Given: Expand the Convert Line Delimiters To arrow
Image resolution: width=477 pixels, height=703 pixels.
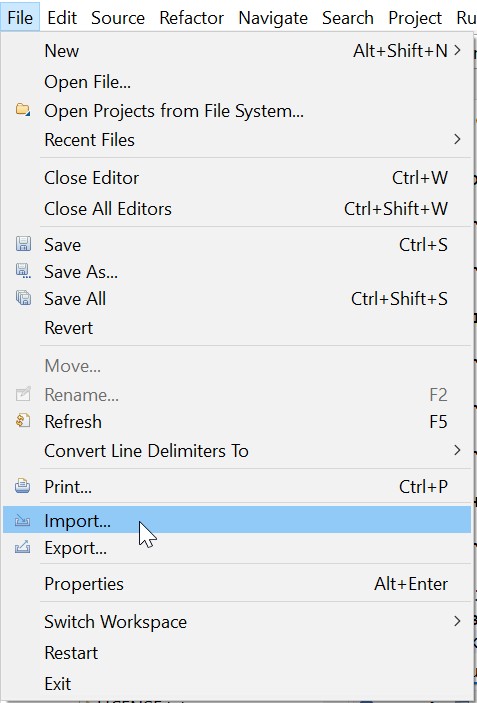Looking at the screenshot, I should (457, 450).
